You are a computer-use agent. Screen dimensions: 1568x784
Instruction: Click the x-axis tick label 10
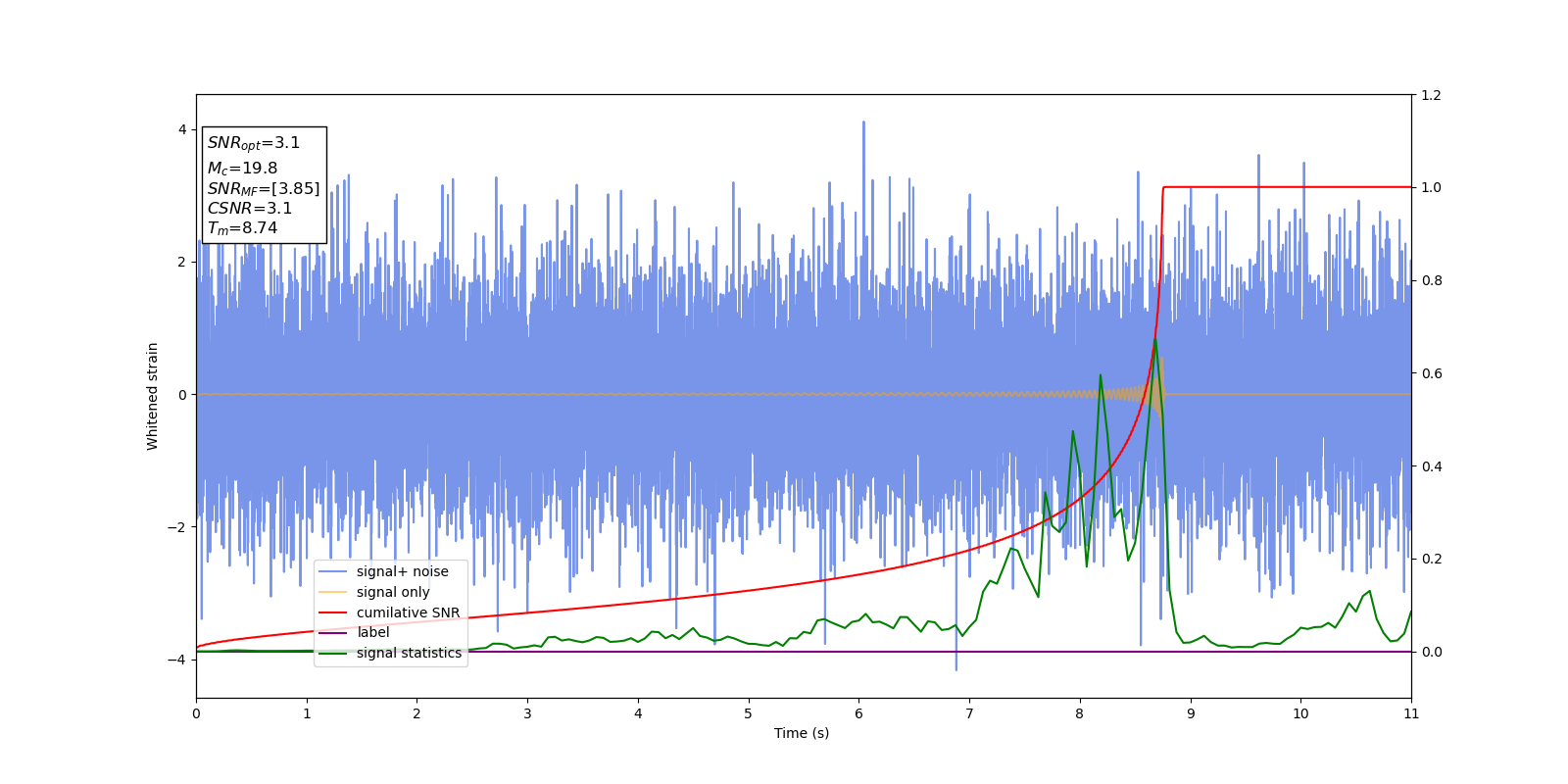(1300, 713)
